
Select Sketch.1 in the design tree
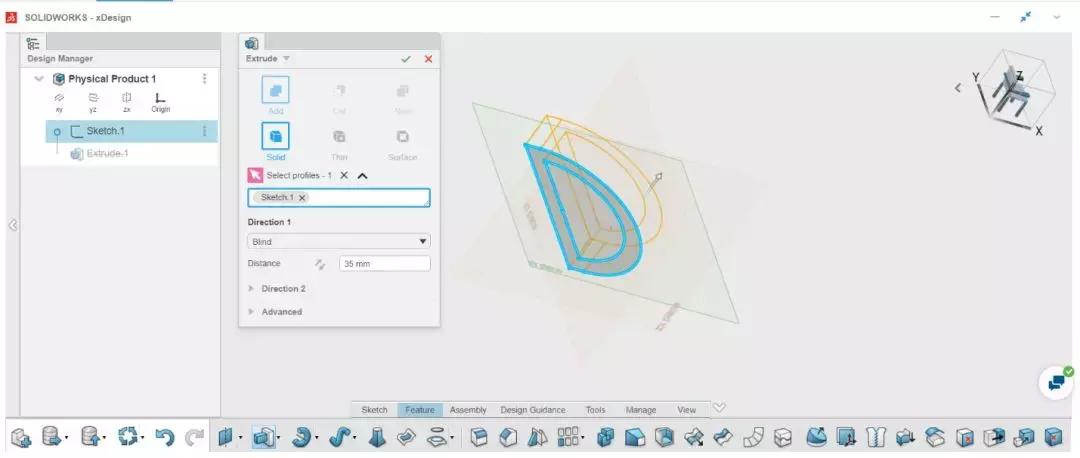[x=132, y=132]
